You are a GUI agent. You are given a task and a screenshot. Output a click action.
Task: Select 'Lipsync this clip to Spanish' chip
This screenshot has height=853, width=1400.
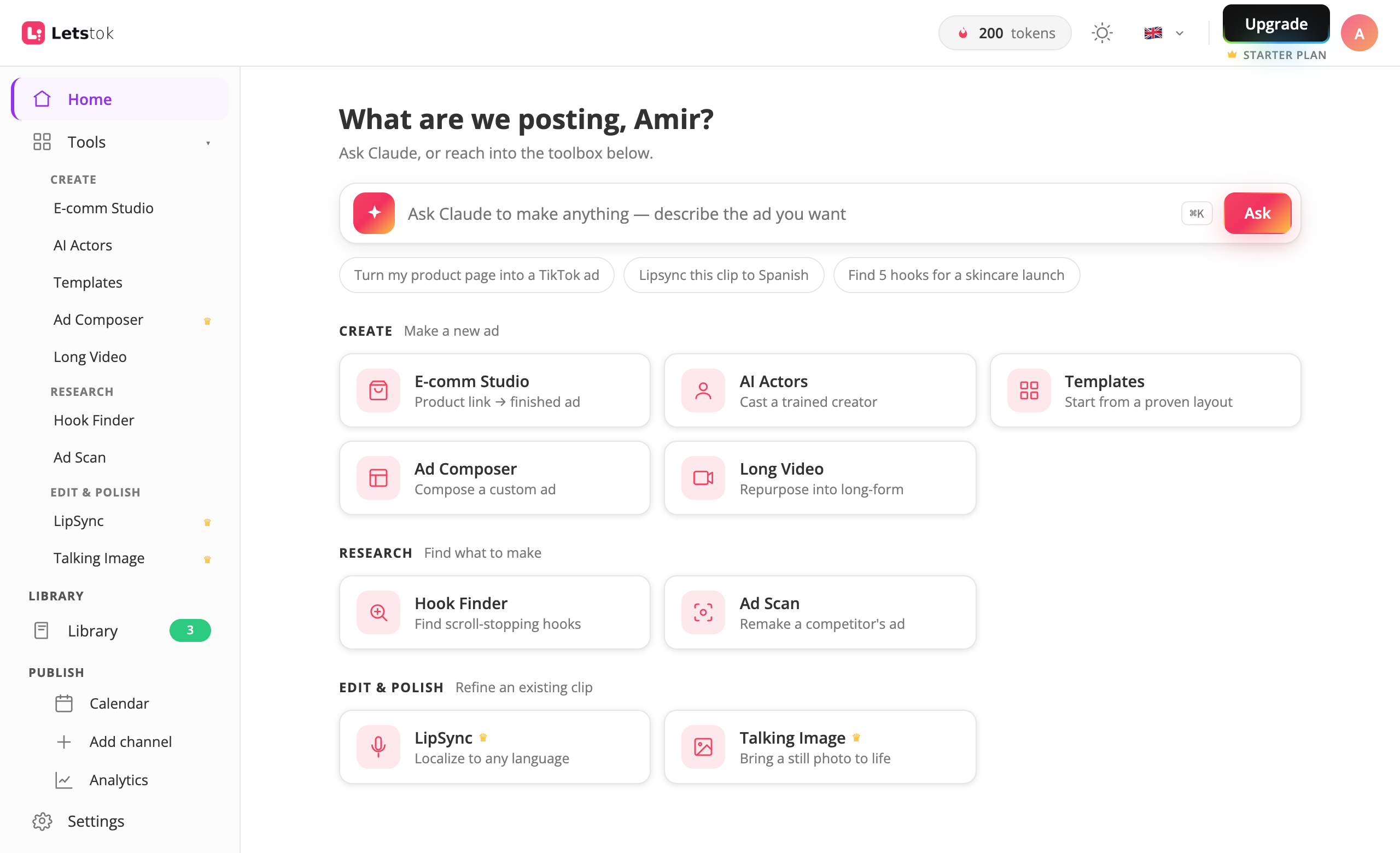tap(723, 275)
